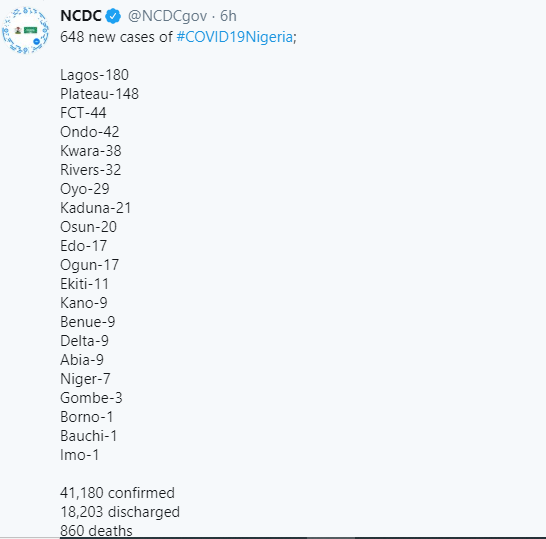546x539 pixels.
Task: Click the '41,180 confirmed' text
Action: (117, 493)
